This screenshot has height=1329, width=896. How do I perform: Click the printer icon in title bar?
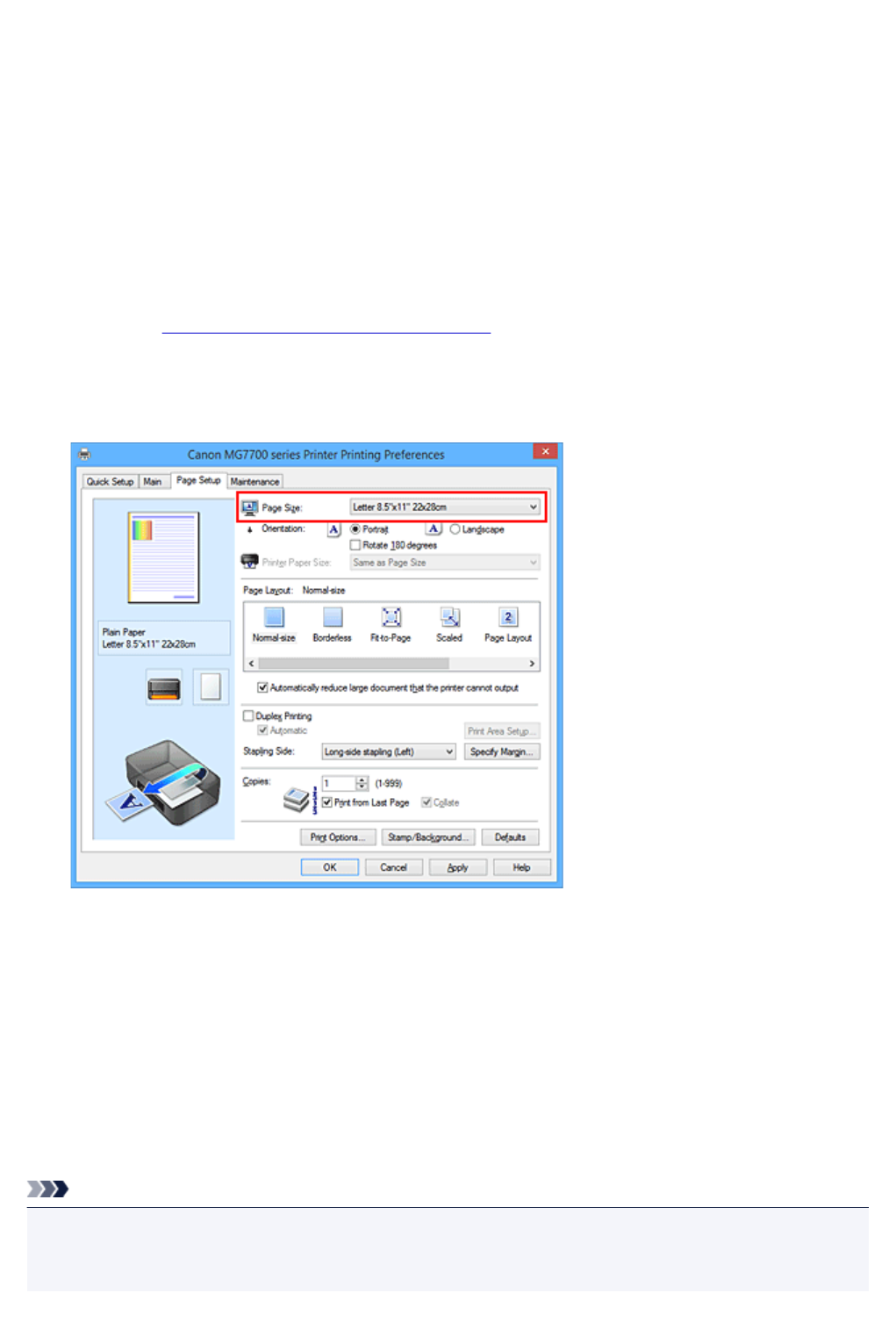84,454
